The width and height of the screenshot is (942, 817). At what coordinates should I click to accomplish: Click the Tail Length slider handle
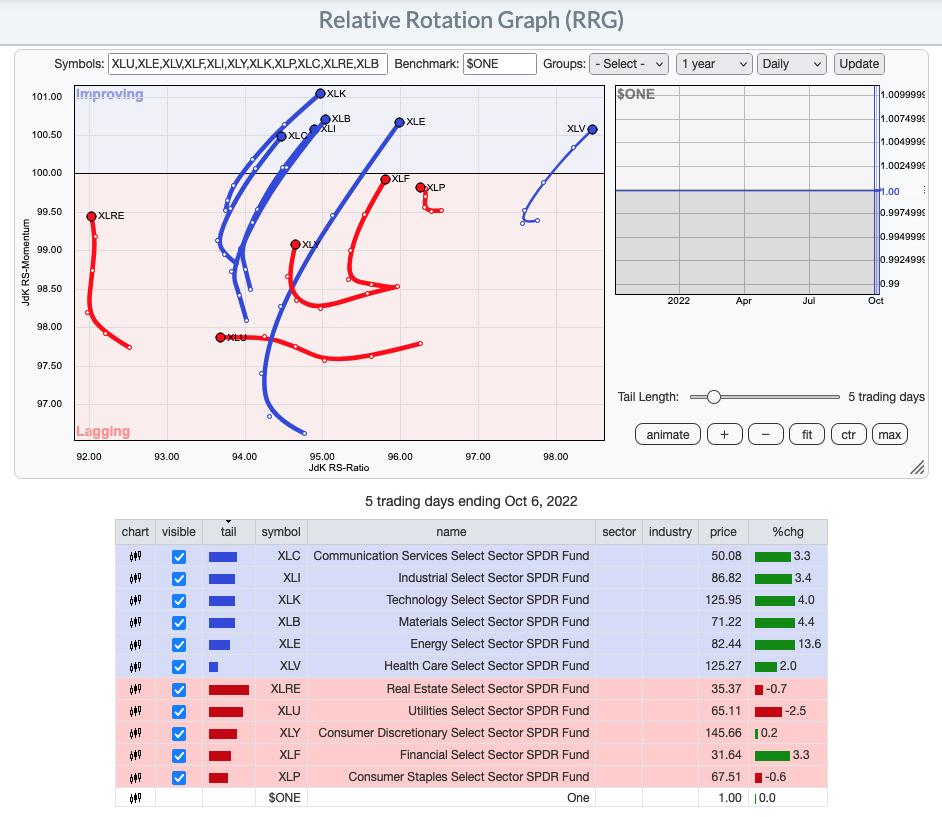click(x=713, y=397)
